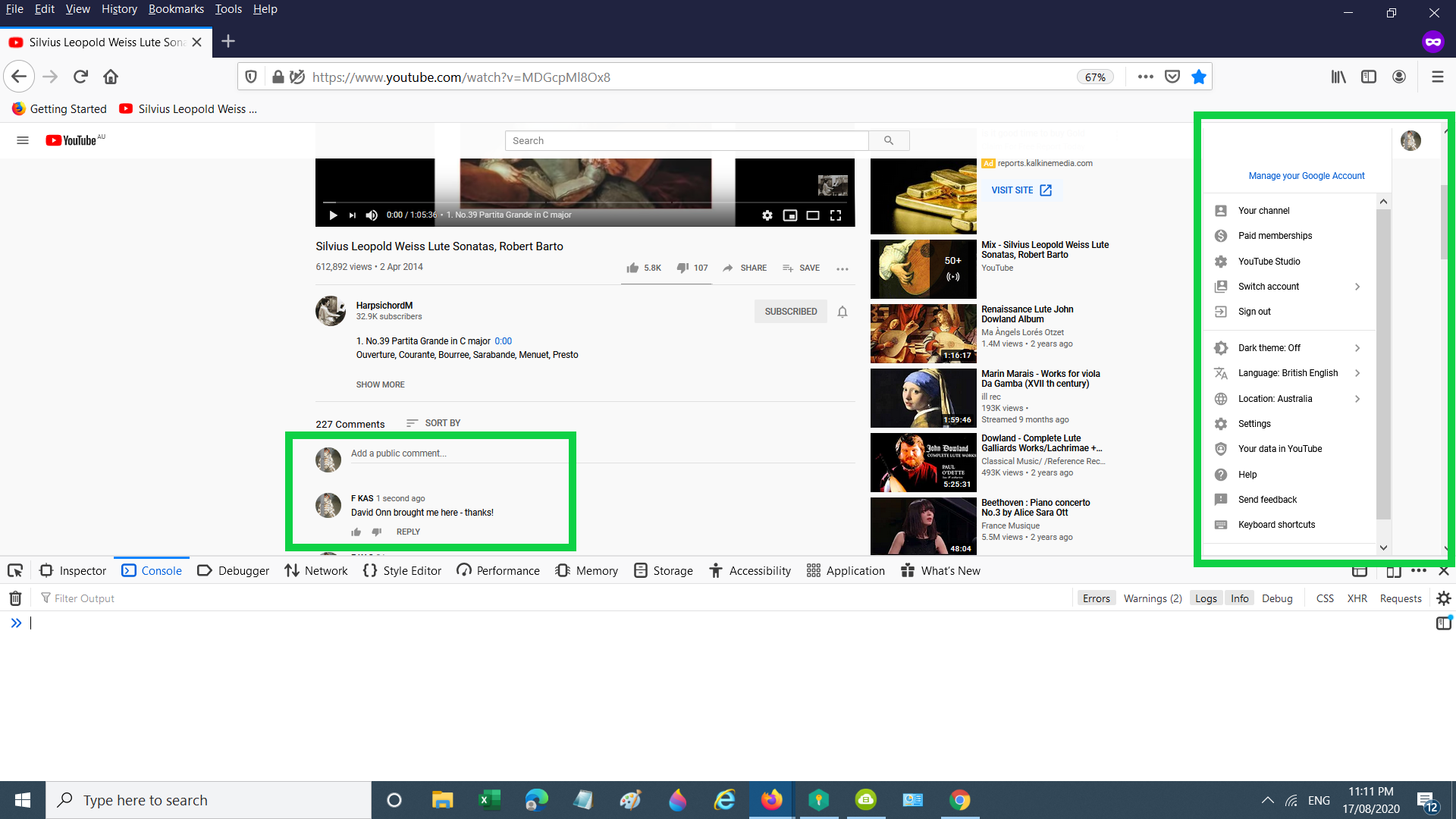This screenshot has width=1456, height=819.
Task: Open SORT BY comments dropdown
Action: point(434,423)
